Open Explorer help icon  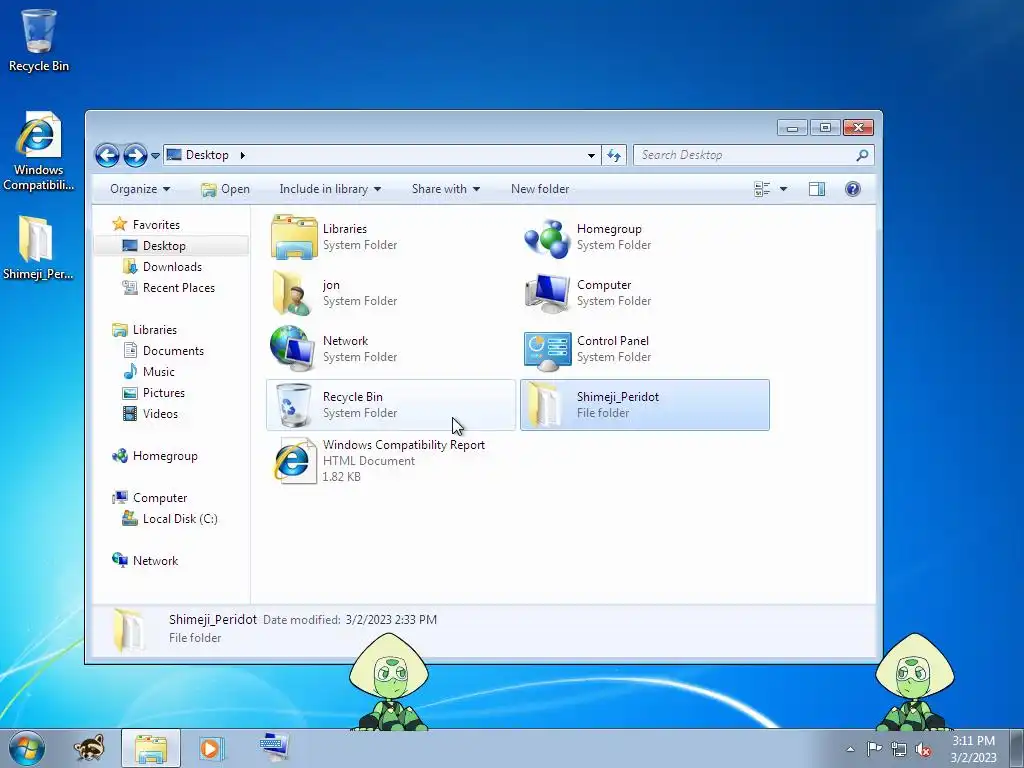[852, 189]
